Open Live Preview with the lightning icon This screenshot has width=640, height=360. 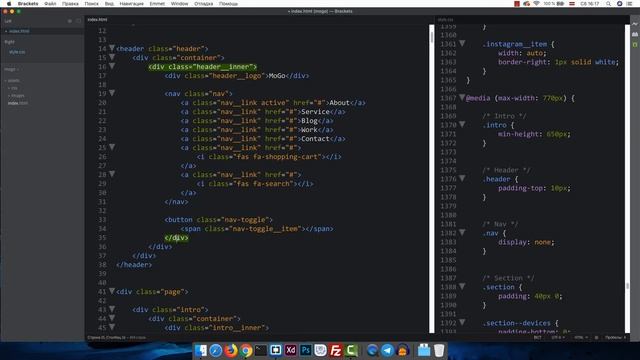[x=635, y=24]
